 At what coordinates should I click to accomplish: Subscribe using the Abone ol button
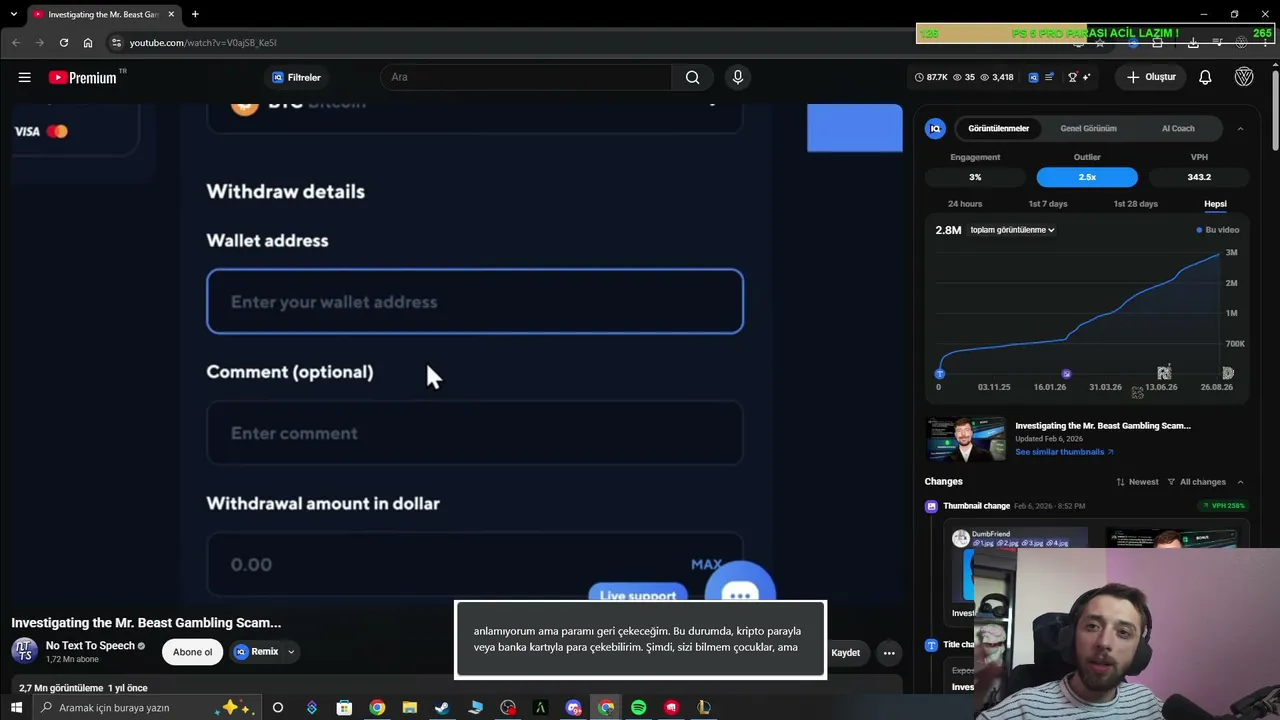pos(192,652)
